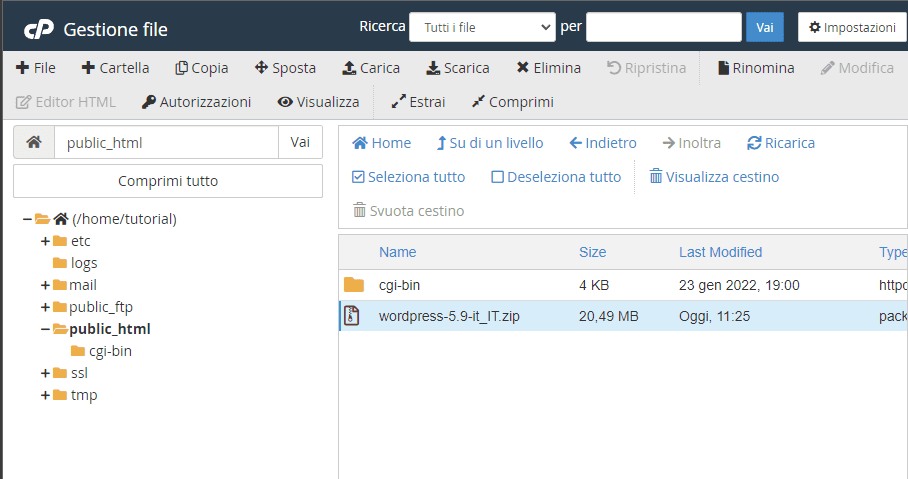Sort by Size column header
The width and height of the screenshot is (908, 479).
(x=592, y=252)
